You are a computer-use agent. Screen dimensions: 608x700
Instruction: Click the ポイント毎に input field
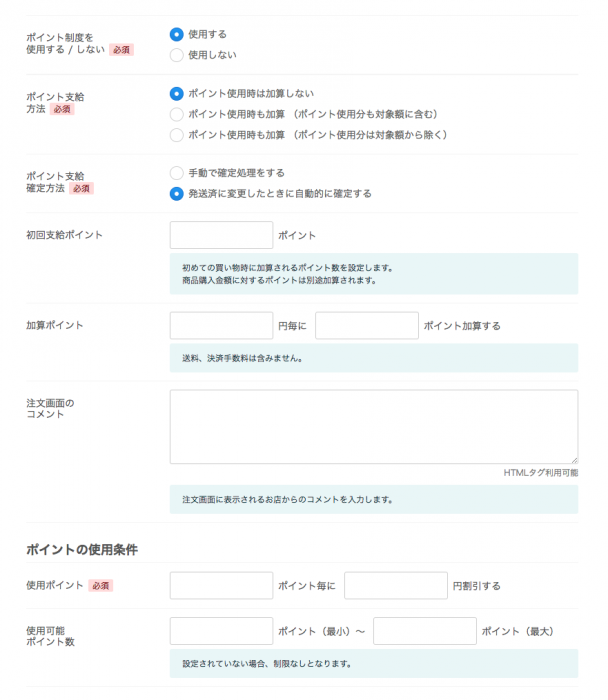(221, 585)
